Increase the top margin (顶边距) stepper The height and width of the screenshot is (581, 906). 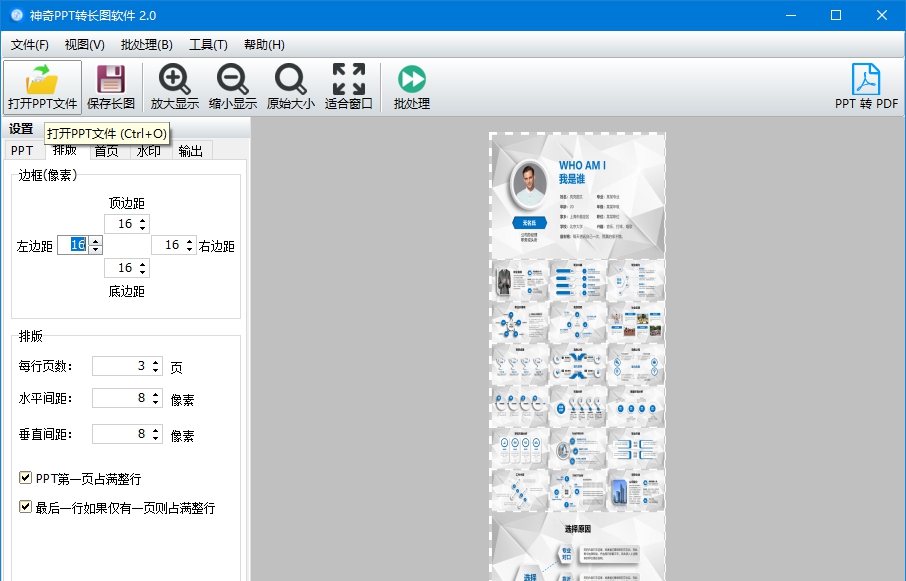pyautogui.click(x=142, y=220)
